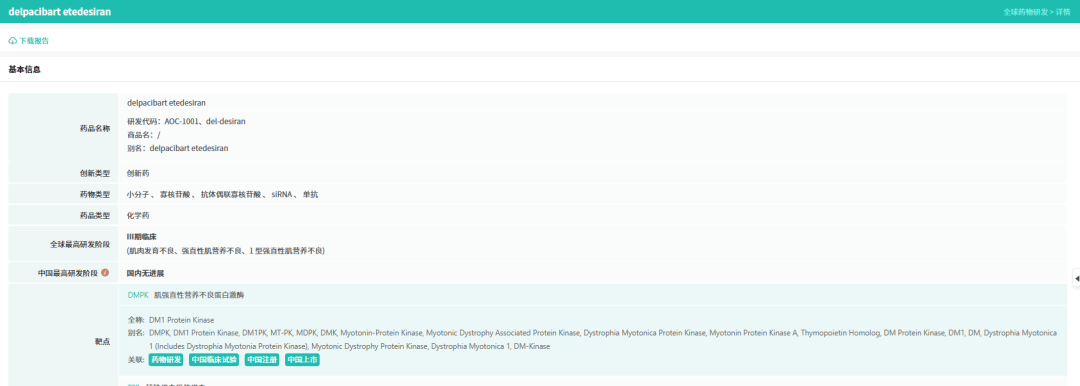The height and width of the screenshot is (386, 1080).
Task: Click the delpacibart etedesiran header title
Action: pyautogui.click(x=59, y=12)
